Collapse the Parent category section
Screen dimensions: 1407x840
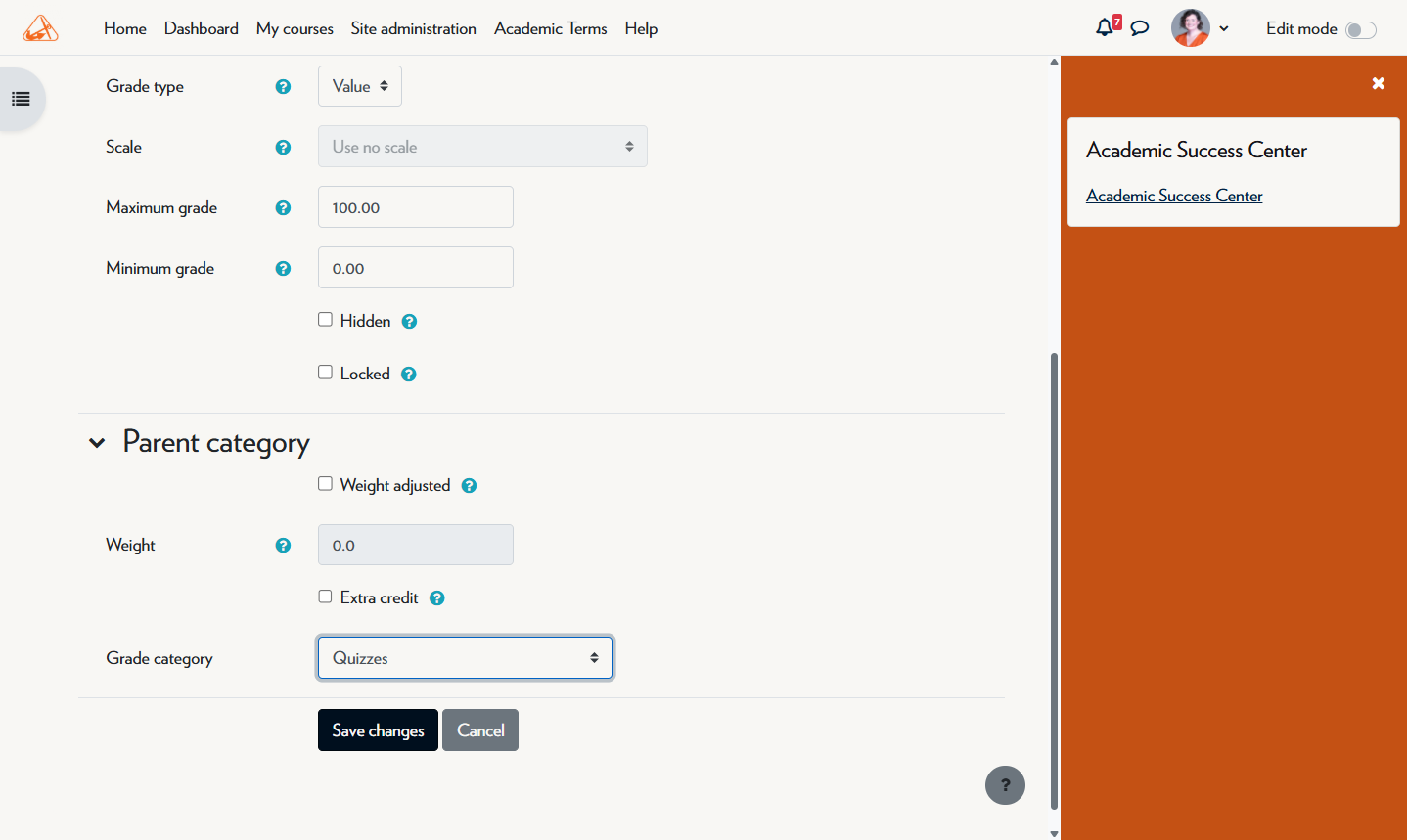tap(97, 443)
